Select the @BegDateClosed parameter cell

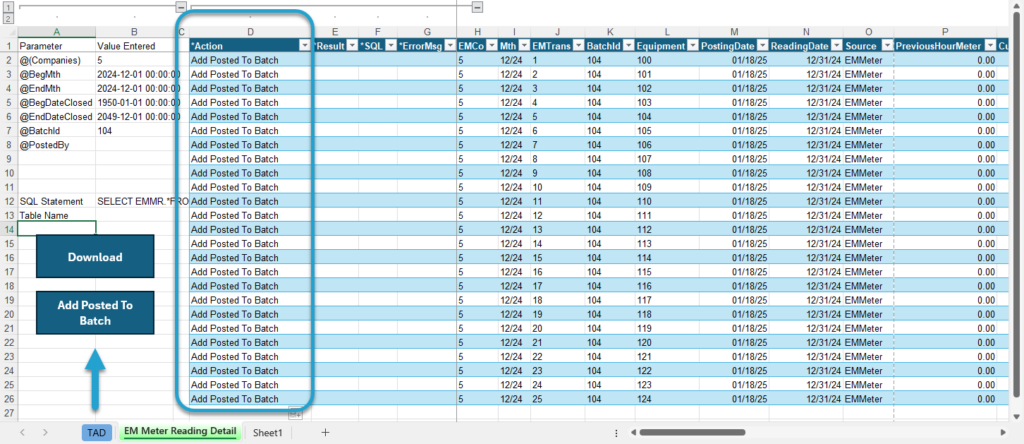click(57, 103)
